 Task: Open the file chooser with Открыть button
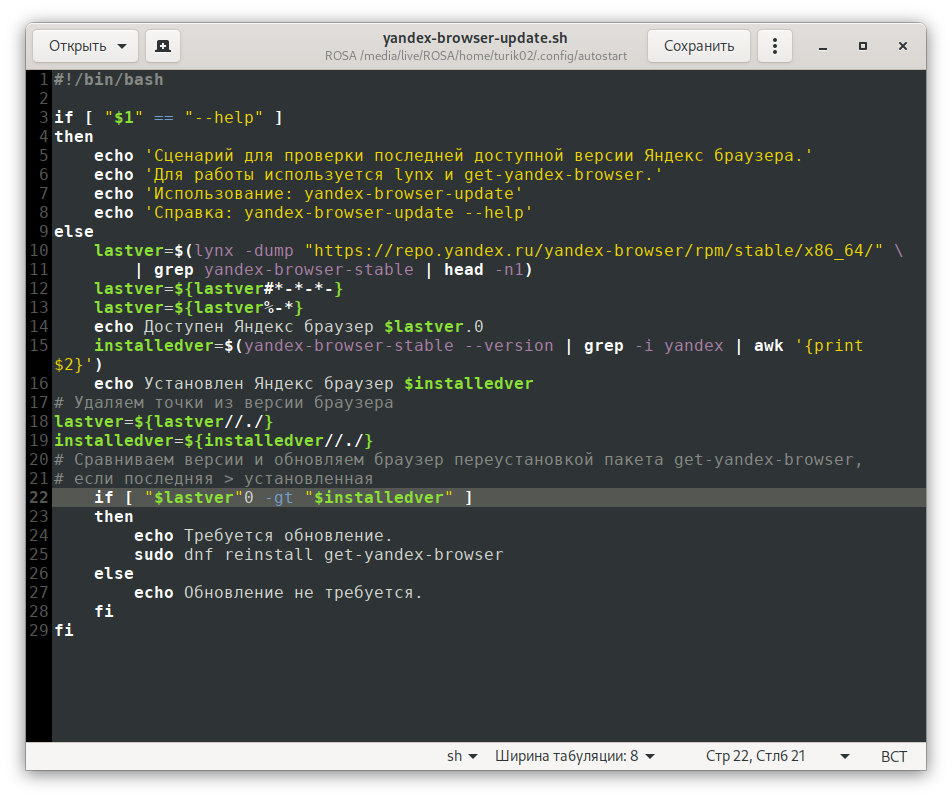[85, 46]
